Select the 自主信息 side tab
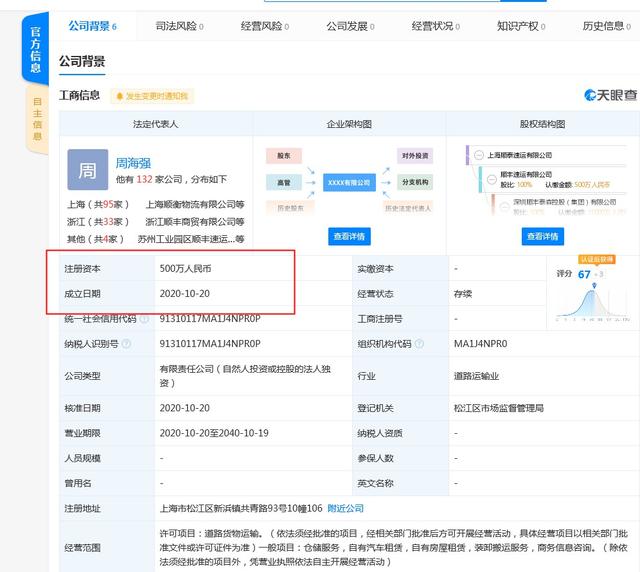640x572 pixels. (x=37, y=117)
